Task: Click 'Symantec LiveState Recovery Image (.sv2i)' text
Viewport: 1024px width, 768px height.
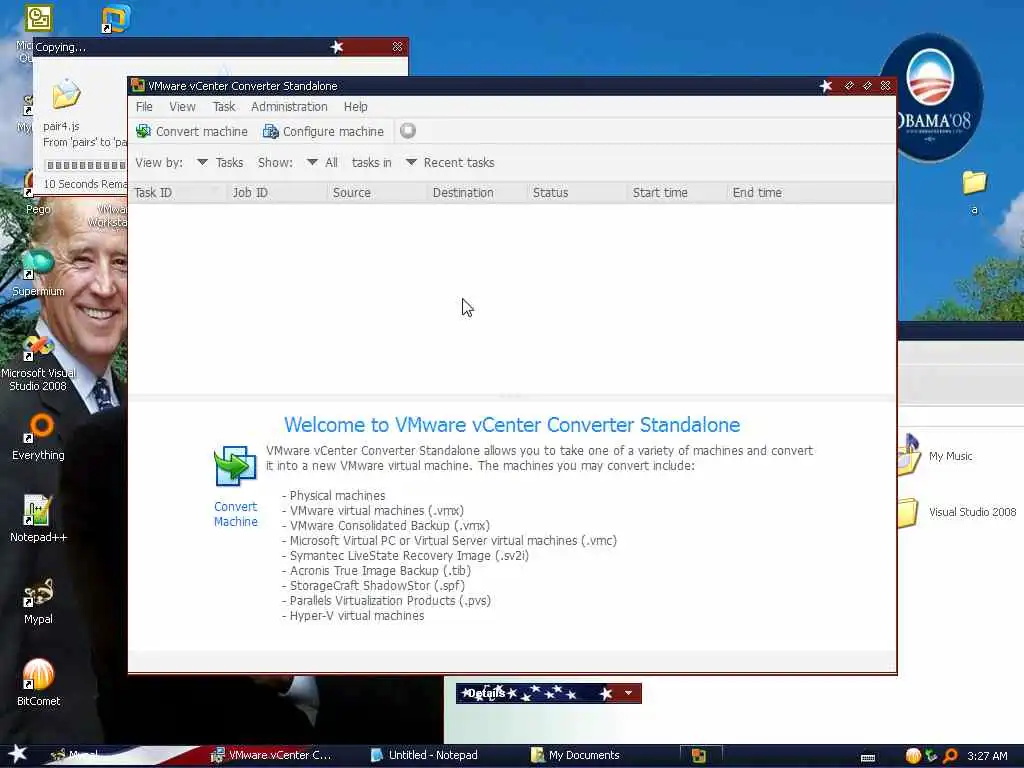Action: 409,556
